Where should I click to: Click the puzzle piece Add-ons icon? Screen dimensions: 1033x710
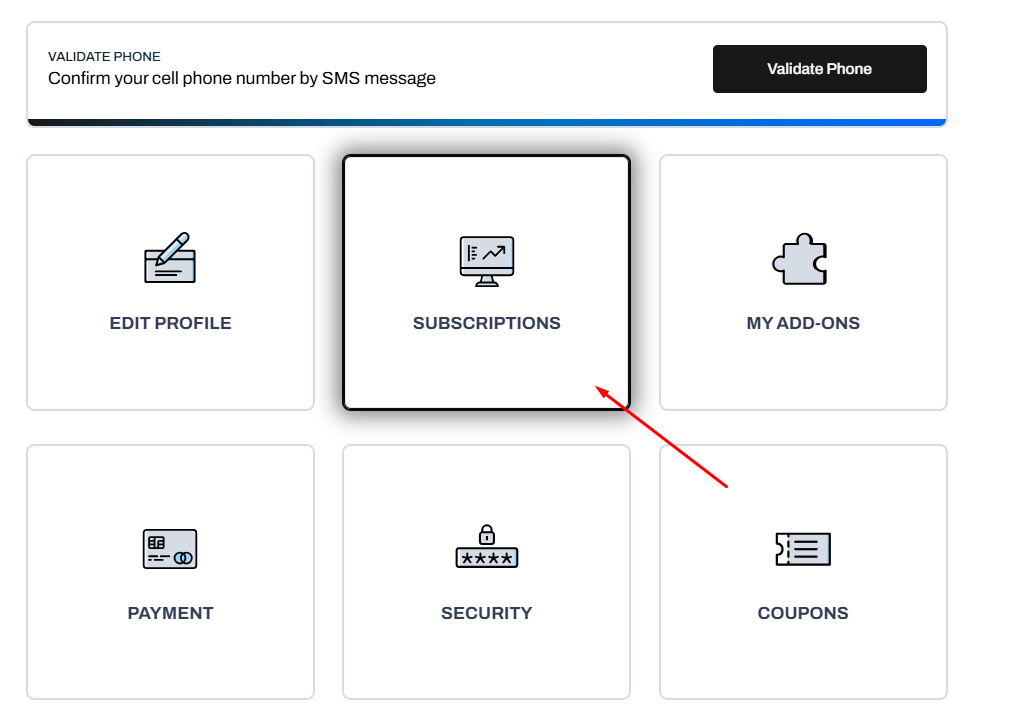800,259
